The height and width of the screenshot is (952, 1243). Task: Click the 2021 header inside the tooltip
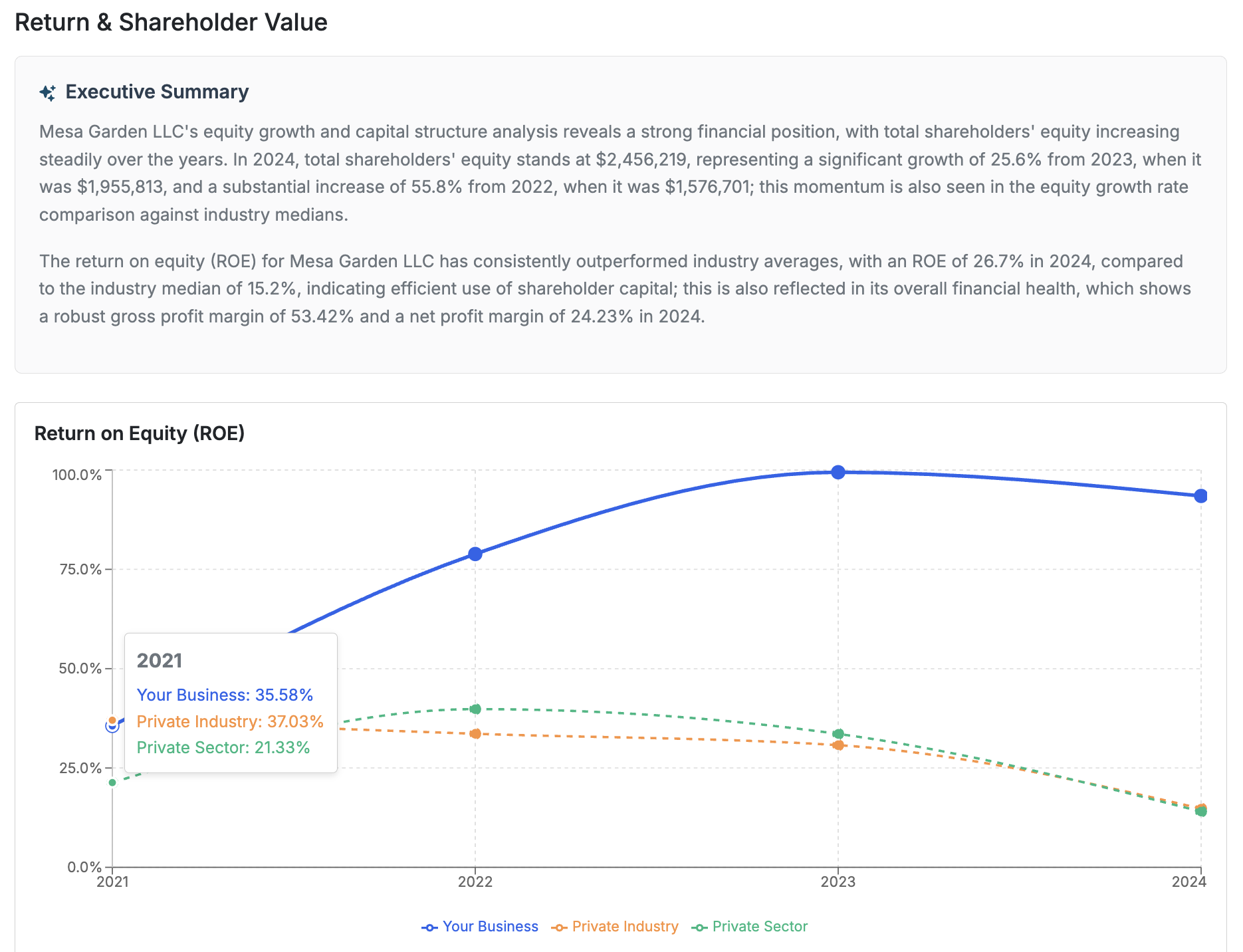(160, 660)
